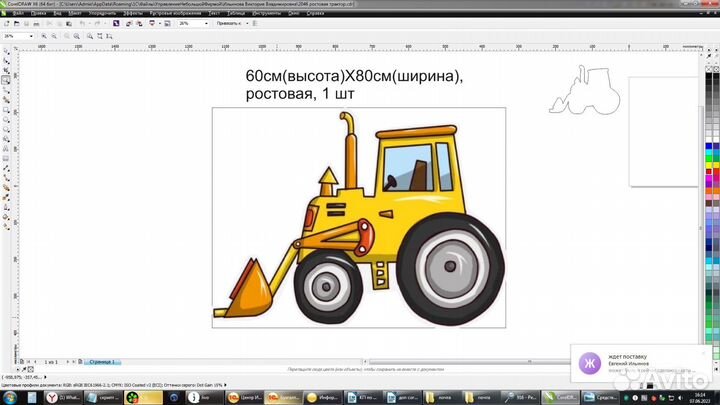Select the Rectangle tool
Screen dimensions: 720x405
pyautogui.click(x=6, y=110)
